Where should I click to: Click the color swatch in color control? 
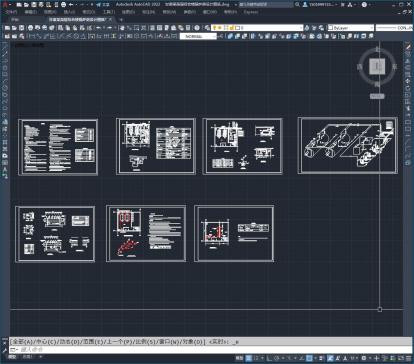(330, 28)
